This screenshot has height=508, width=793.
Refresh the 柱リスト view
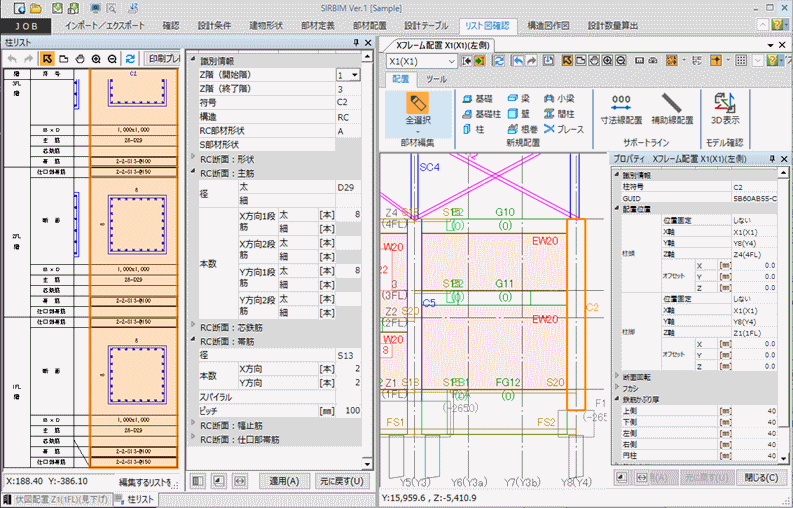pyautogui.click(x=128, y=60)
